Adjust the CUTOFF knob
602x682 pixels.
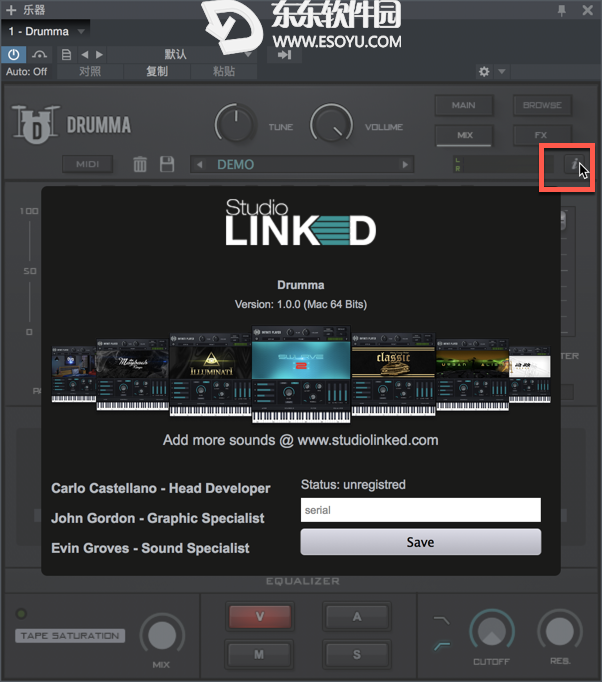click(x=492, y=632)
